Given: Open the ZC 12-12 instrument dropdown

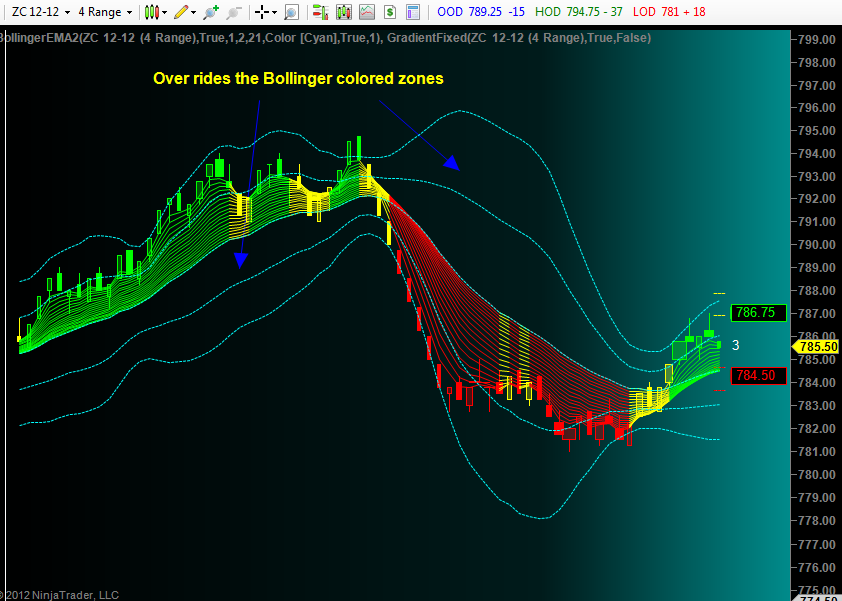Looking at the screenshot, I should [x=41, y=12].
